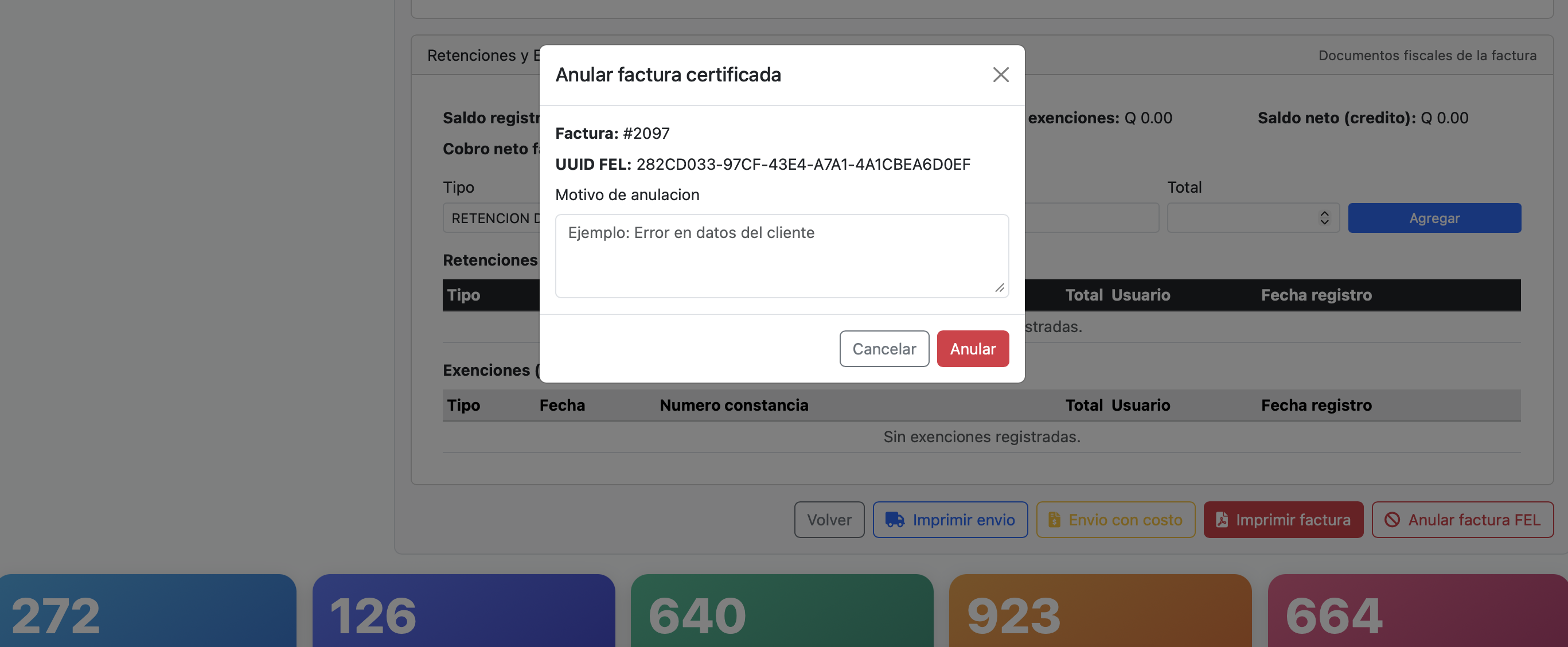Click the PDF icon on Imprimir factura
1568x647 pixels.
point(1222,520)
